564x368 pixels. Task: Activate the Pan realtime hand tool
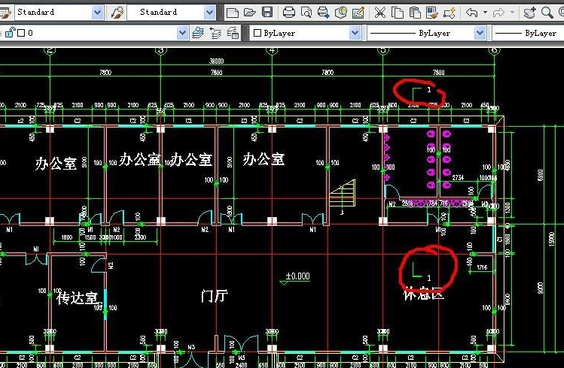[529, 13]
